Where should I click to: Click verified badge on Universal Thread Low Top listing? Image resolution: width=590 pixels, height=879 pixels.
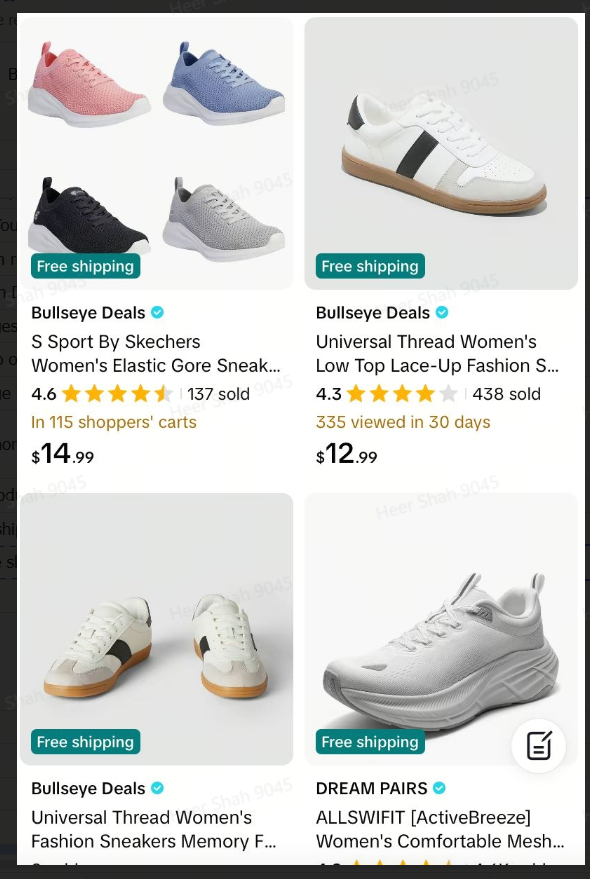click(442, 313)
